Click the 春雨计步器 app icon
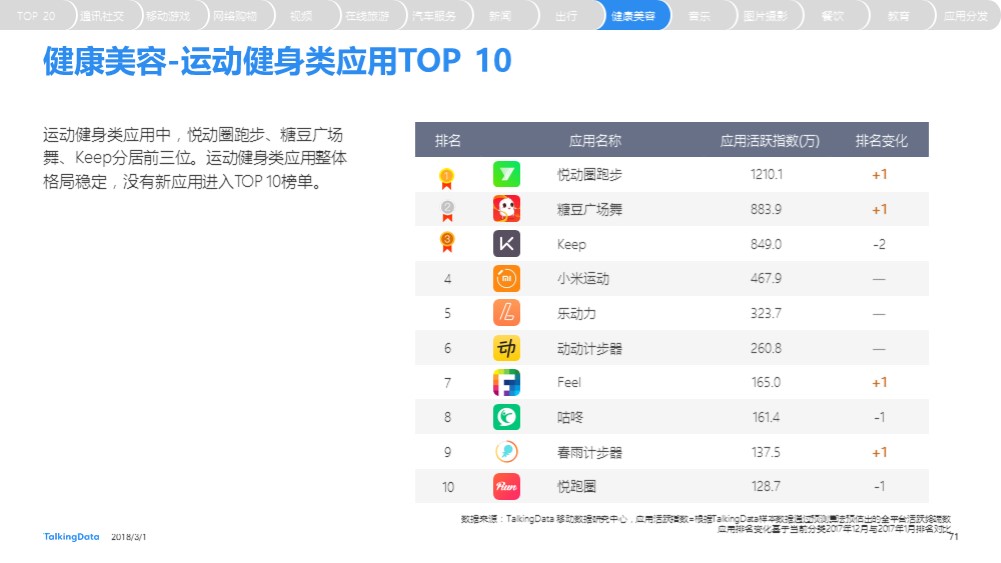 pyautogui.click(x=506, y=452)
